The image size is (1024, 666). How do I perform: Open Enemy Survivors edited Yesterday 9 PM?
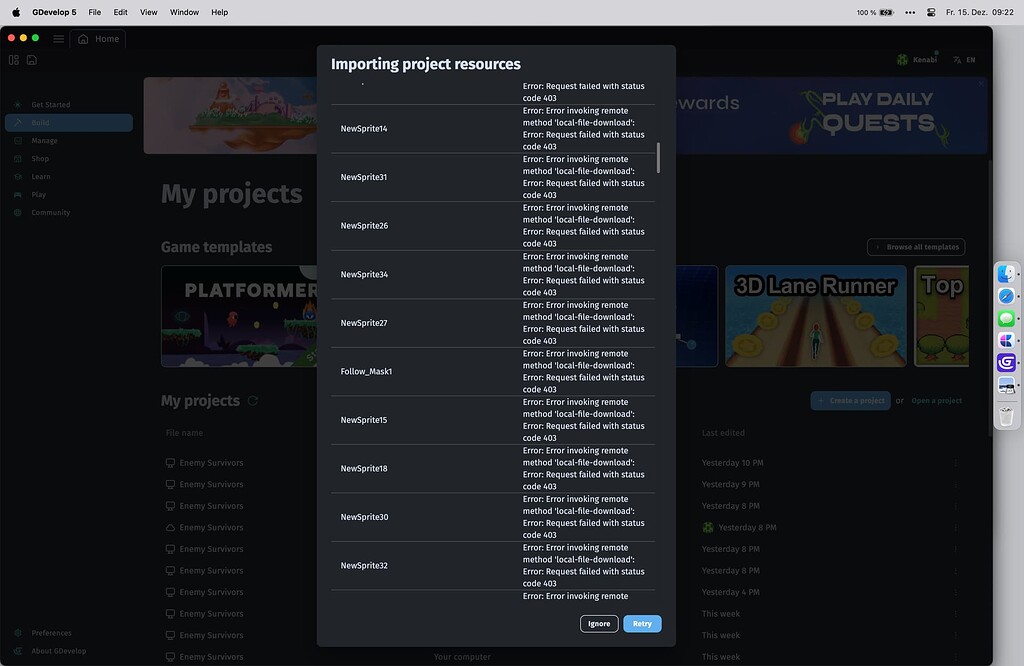pos(211,484)
